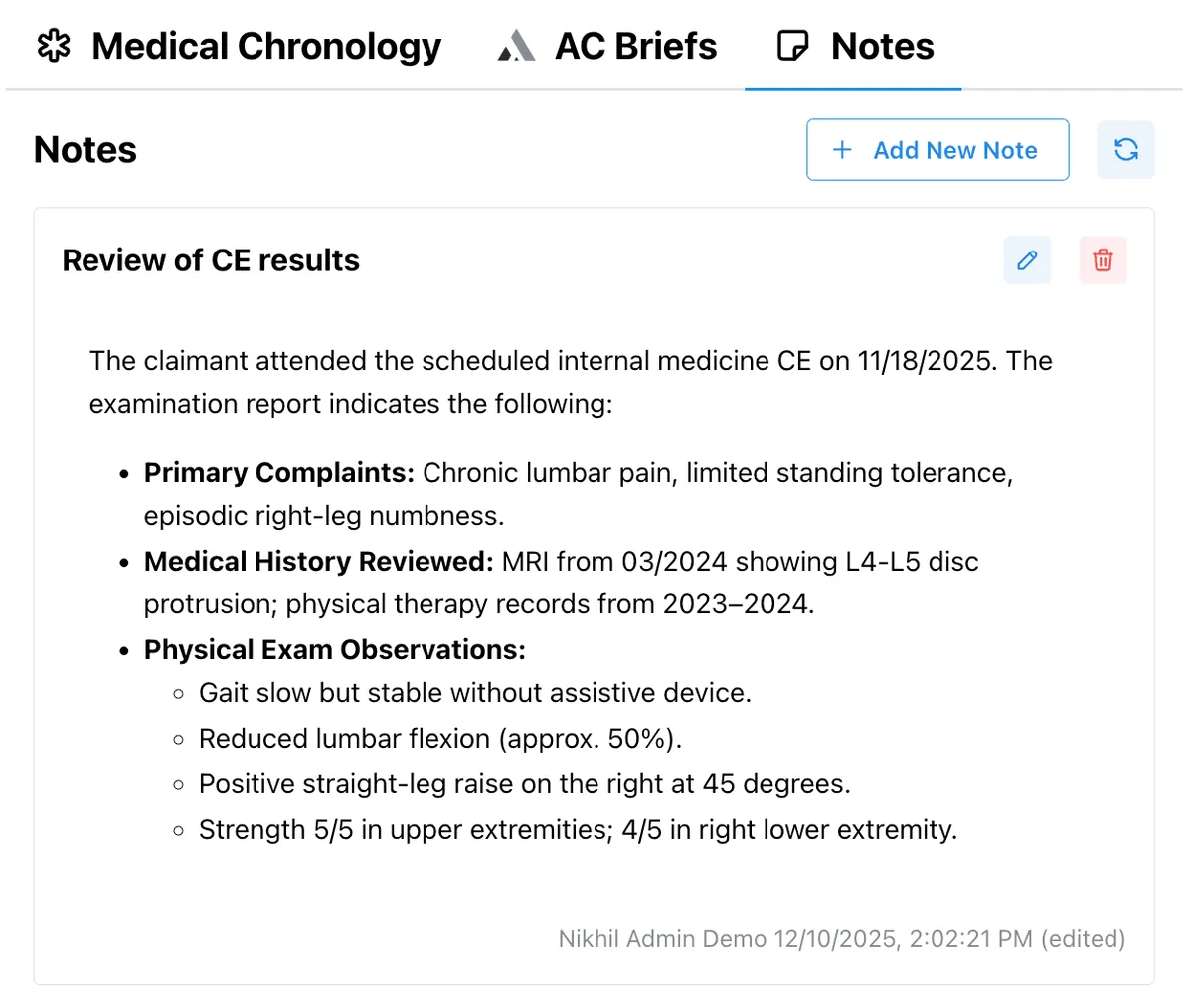1193x1008 pixels.
Task: Click the AC Briefs mountain logo icon
Action: click(x=516, y=45)
